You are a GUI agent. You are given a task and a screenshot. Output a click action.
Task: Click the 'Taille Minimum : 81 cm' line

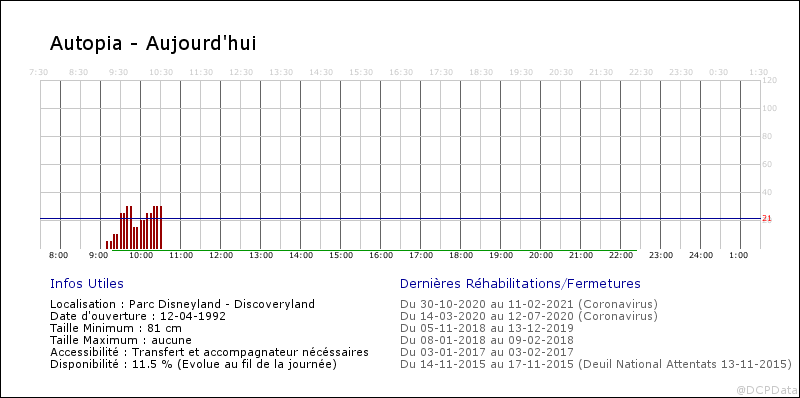click(116, 328)
